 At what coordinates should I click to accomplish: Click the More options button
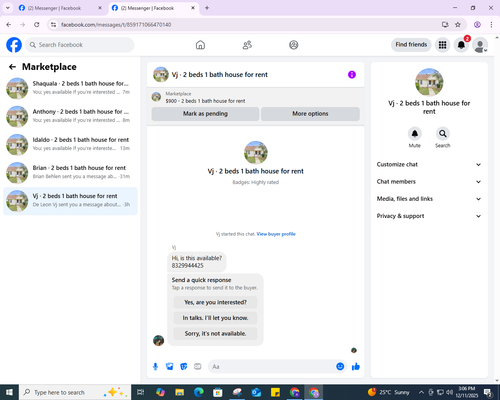point(310,114)
